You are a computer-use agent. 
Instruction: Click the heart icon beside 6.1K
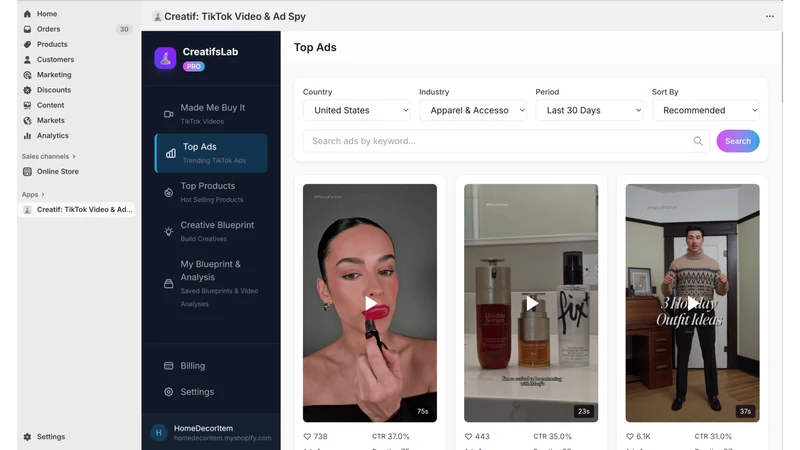click(x=630, y=436)
